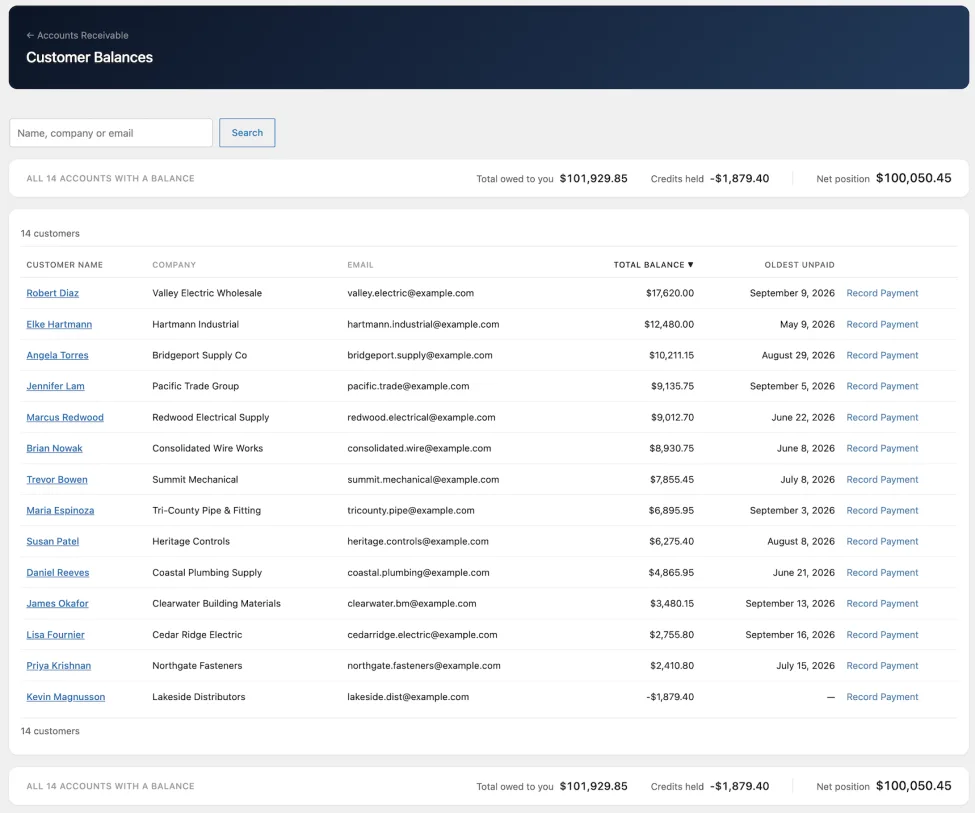
Task: Record Payment for Northgate Fasteners
Action: [882, 666]
